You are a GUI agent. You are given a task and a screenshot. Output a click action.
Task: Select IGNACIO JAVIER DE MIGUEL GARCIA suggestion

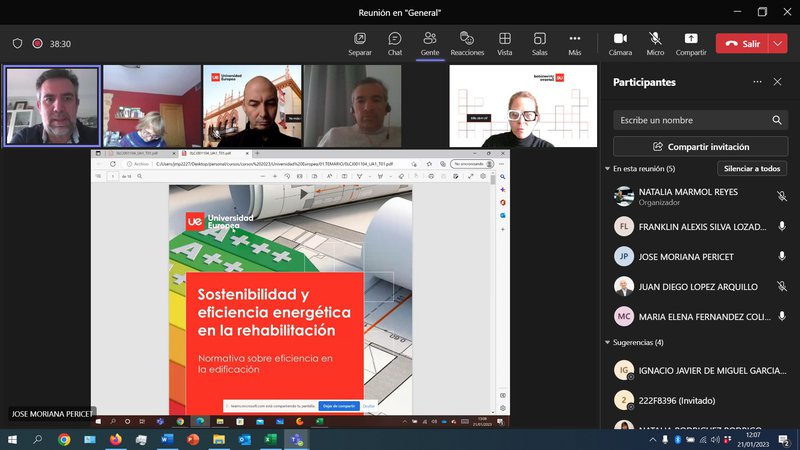[x=712, y=371]
